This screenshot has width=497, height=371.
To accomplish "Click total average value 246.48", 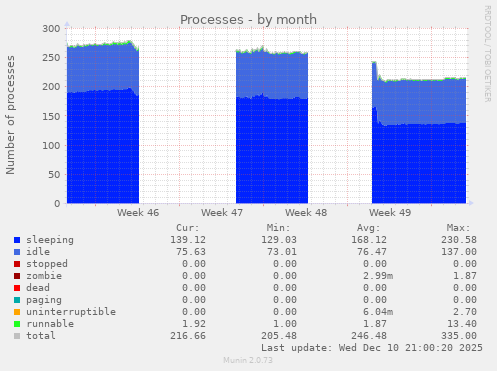I will 369,336.
